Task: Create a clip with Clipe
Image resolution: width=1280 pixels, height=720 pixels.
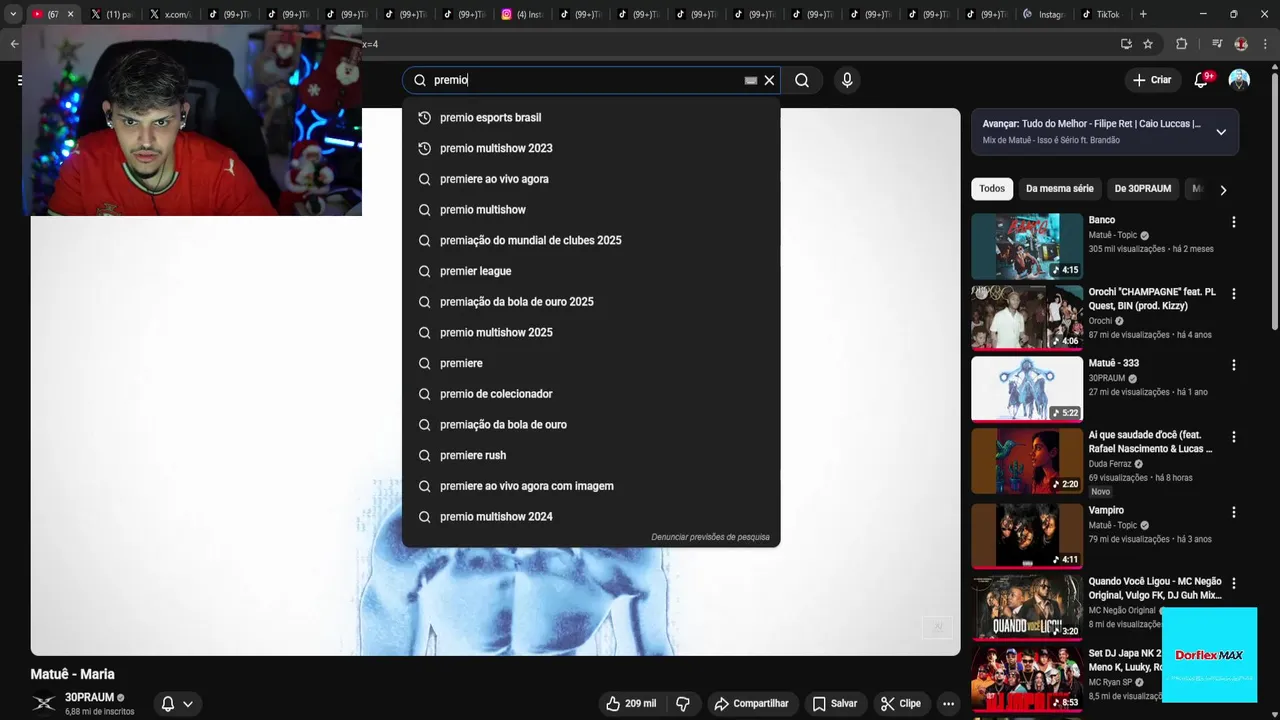Action: [901, 704]
